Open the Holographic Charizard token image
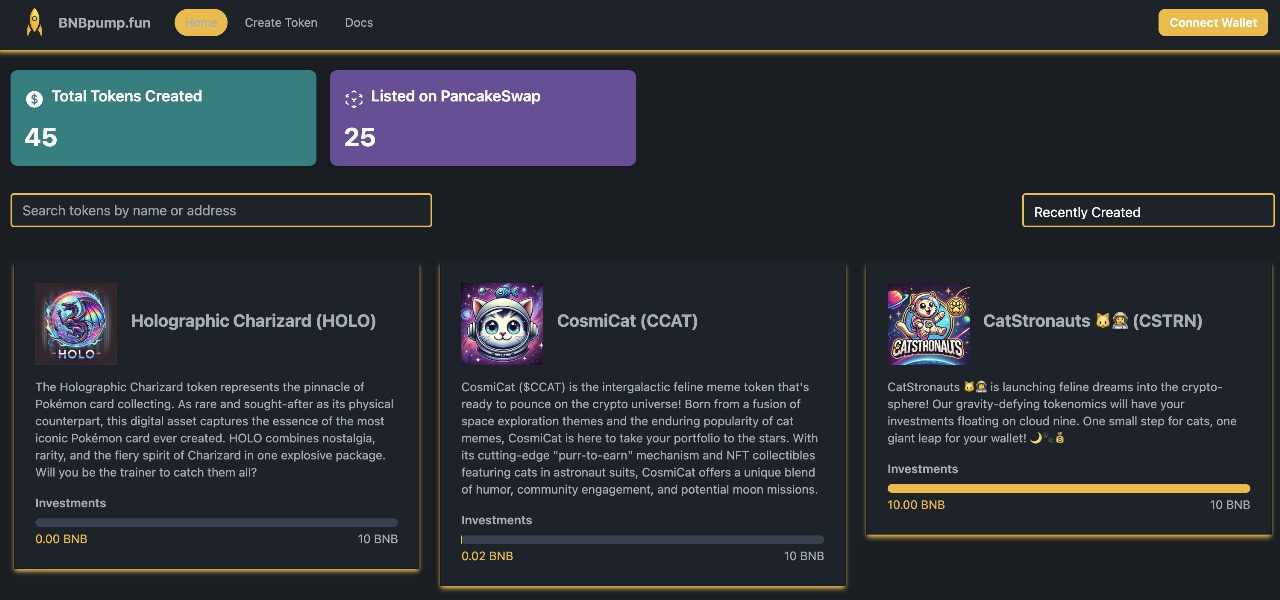This screenshot has width=1280, height=600. click(76, 323)
